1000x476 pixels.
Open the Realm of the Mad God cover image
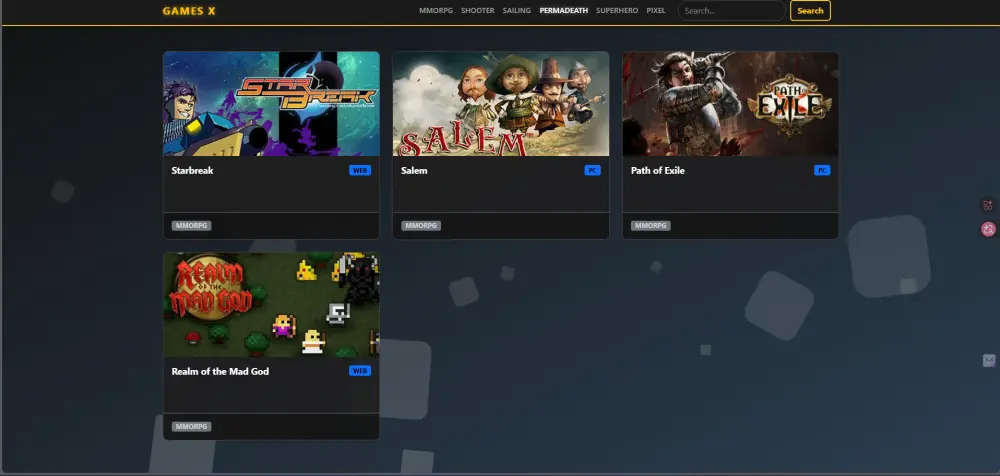click(x=271, y=304)
